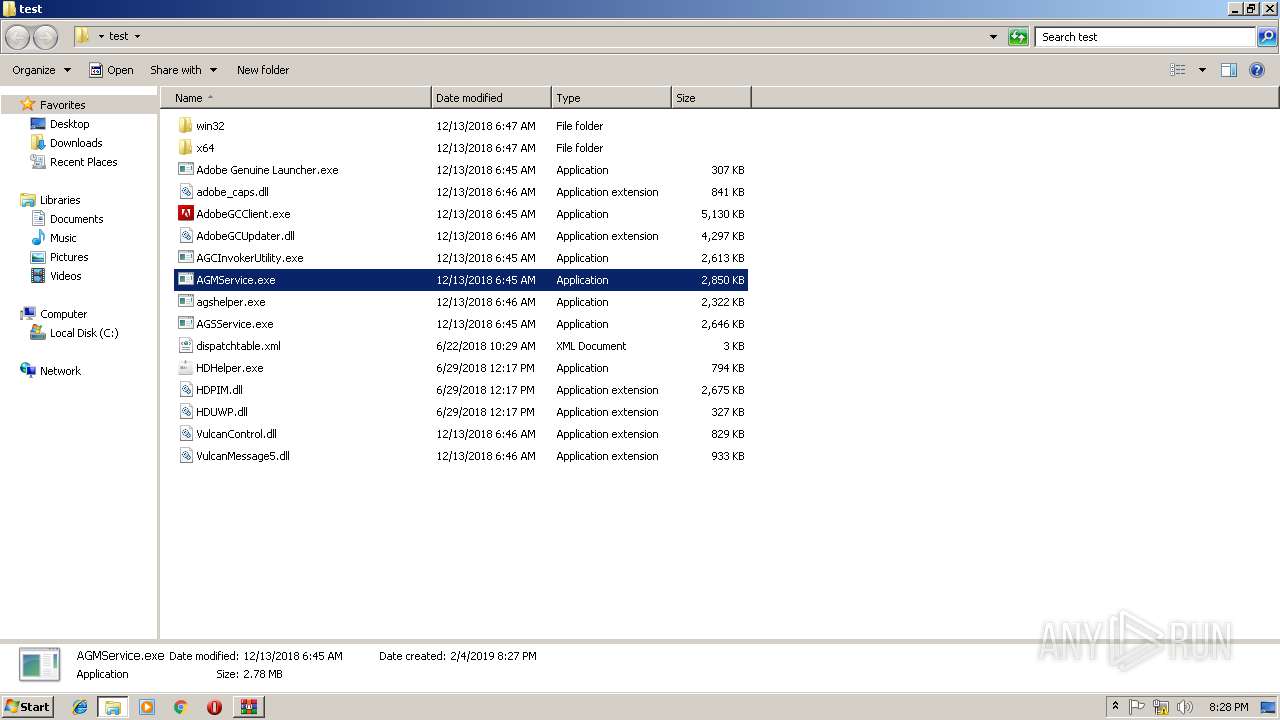Screen dimensions: 1280x720
Task: Select the AGCInvokerUtility.exe file name
Action: 249,258
